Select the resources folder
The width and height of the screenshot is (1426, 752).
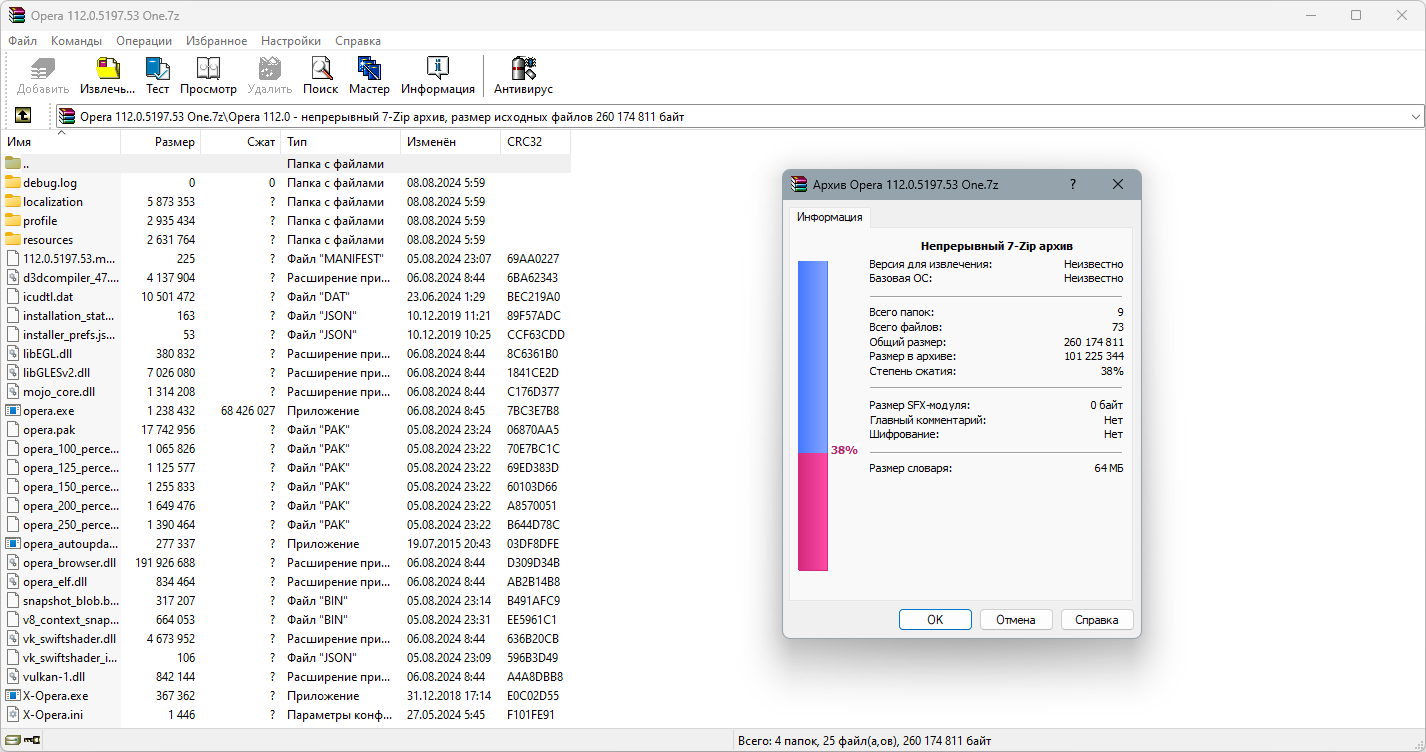point(48,240)
